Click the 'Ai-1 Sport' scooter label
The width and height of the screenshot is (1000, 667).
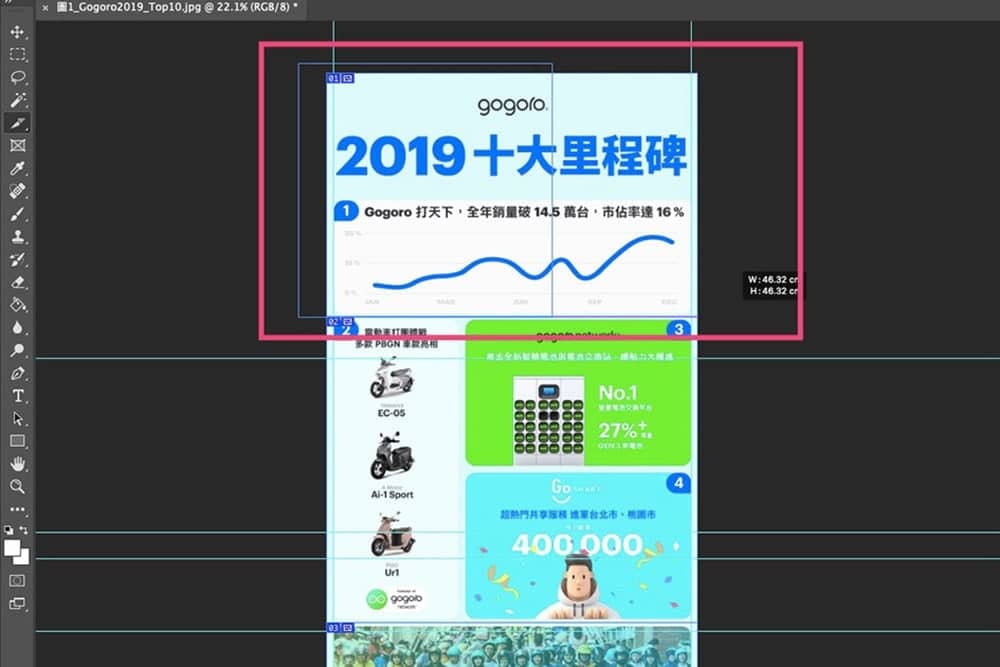coord(392,494)
